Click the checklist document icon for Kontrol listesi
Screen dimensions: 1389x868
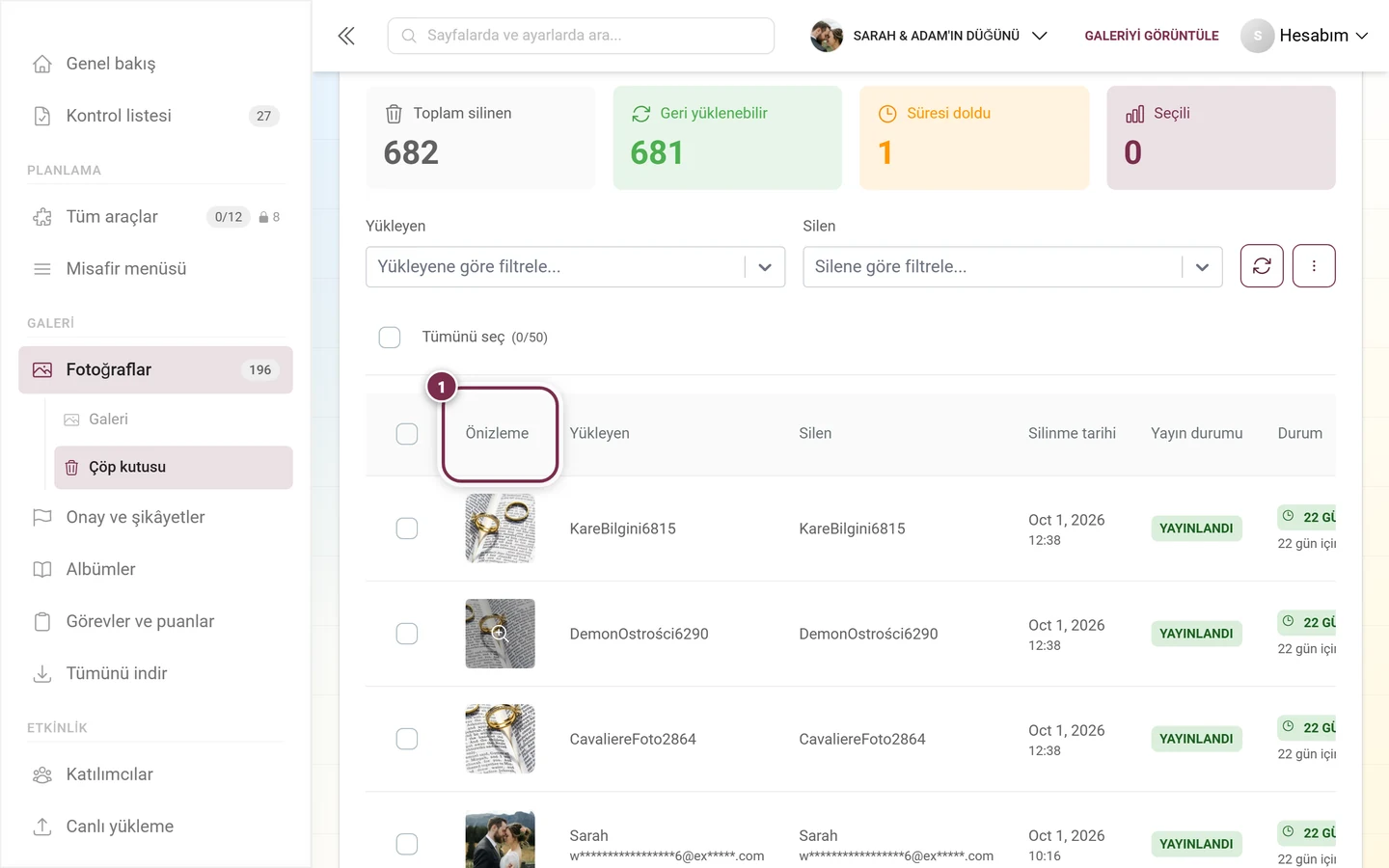click(42, 116)
